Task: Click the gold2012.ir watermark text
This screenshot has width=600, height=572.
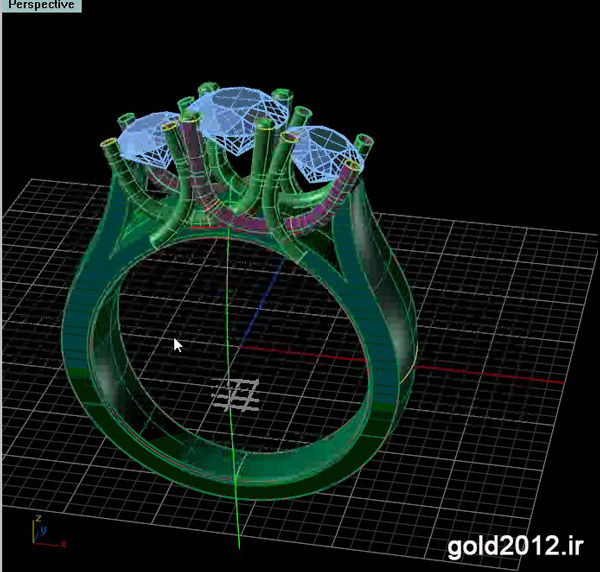Action: (x=513, y=545)
